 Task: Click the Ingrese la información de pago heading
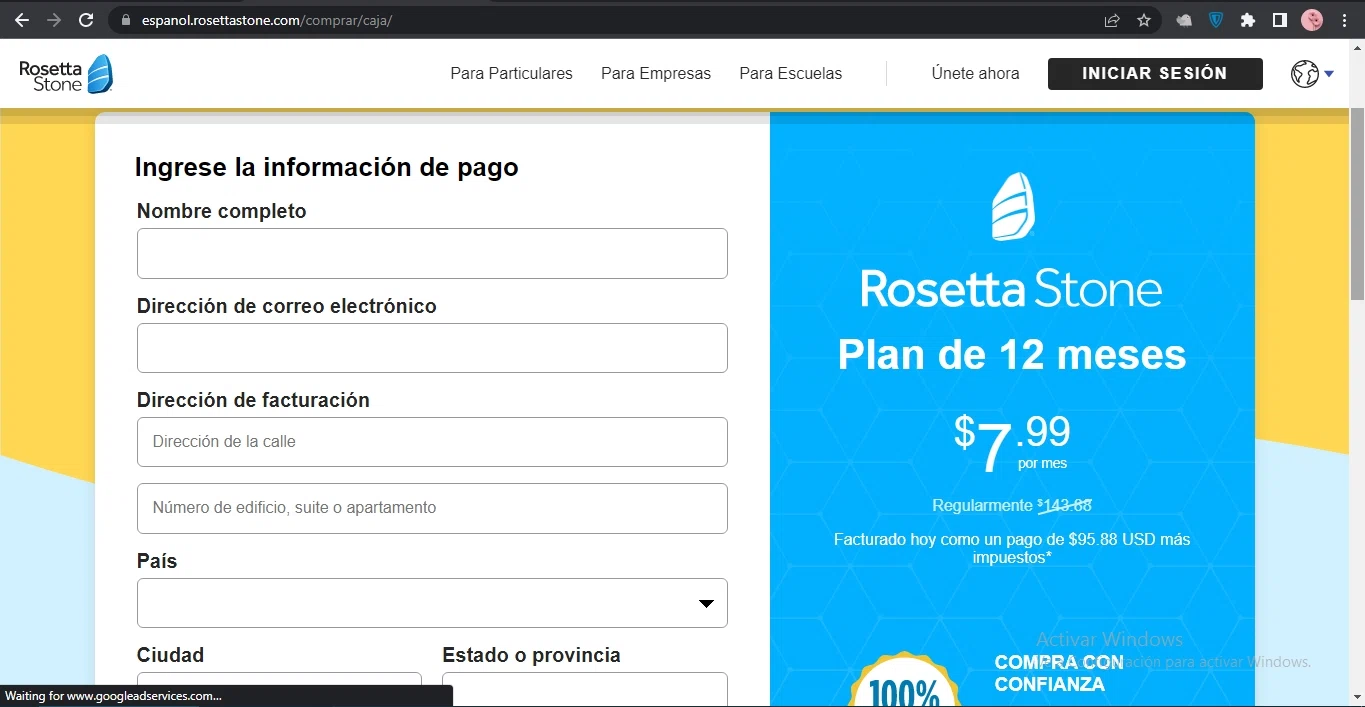pos(327,167)
